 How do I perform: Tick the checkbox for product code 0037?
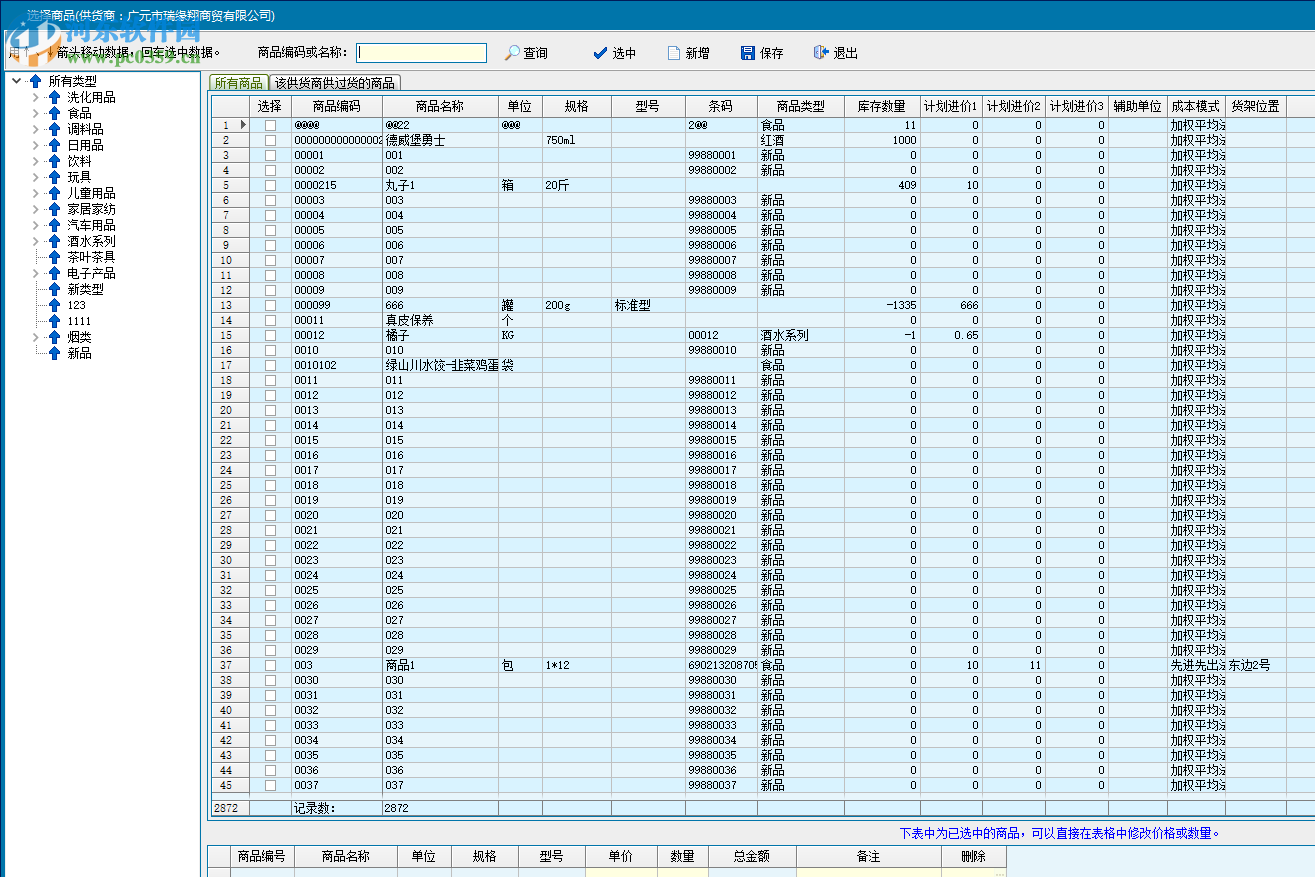pos(270,786)
